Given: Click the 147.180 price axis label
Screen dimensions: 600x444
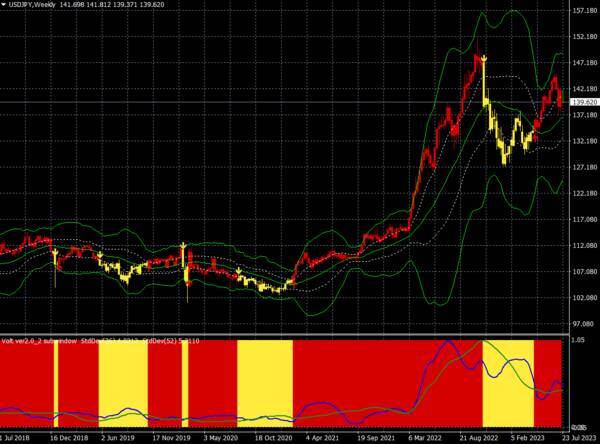Looking at the screenshot, I should [585, 63].
